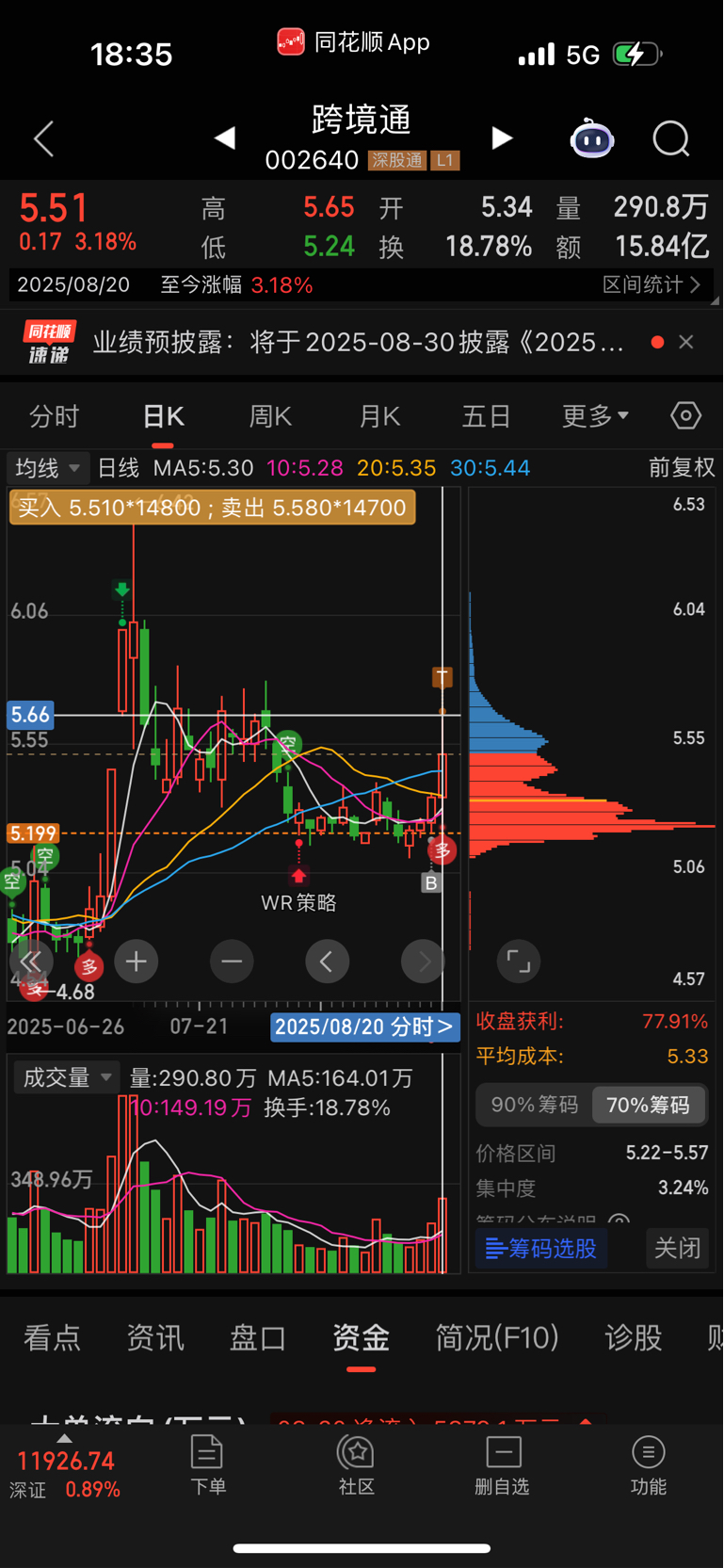This screenshot has height=1568, width=724.
Task: Tap 删自选 remove from watchlist
Action: pos(503,1465)
